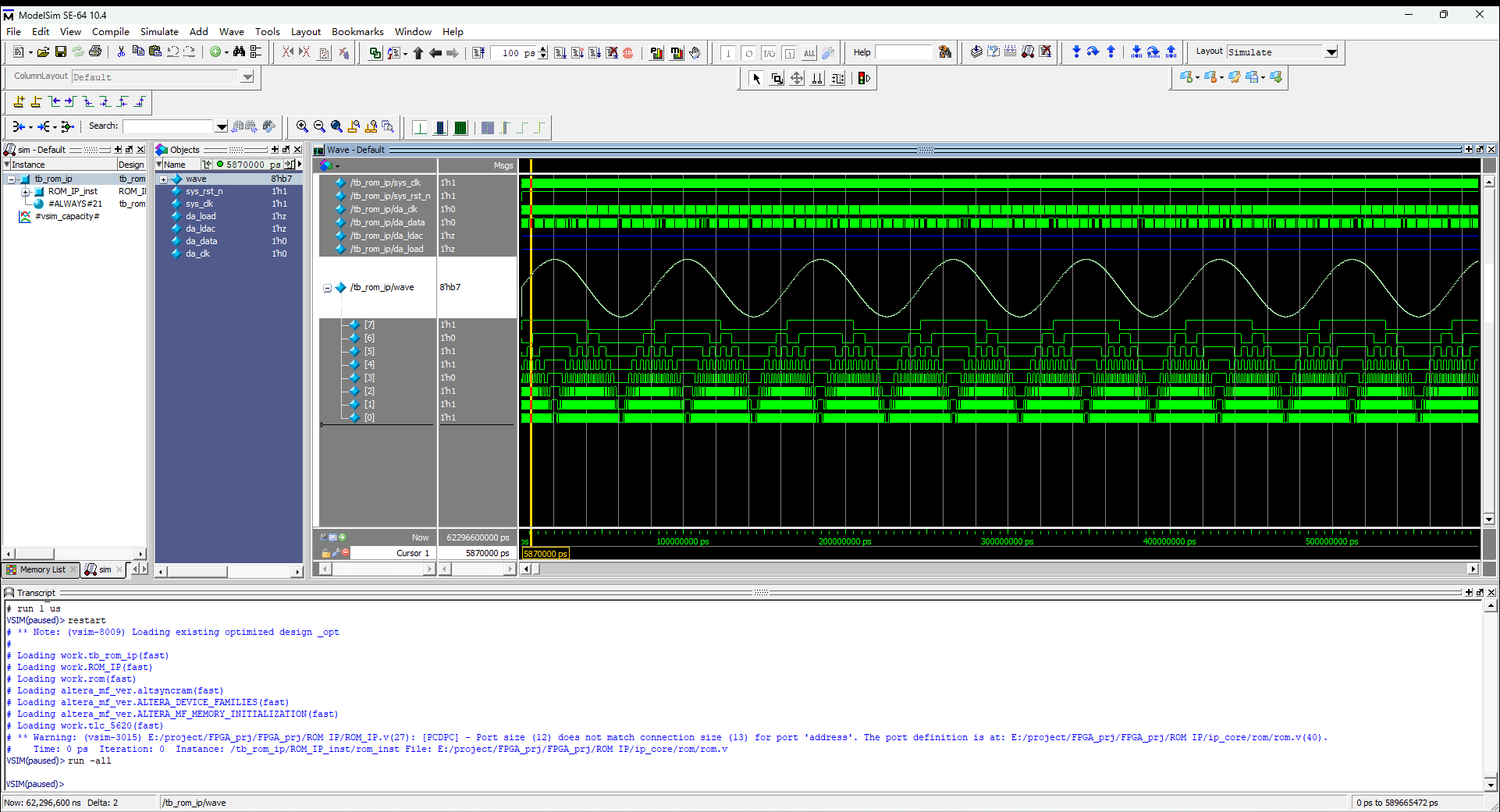Select the arrow Select Mode tool

756,78
